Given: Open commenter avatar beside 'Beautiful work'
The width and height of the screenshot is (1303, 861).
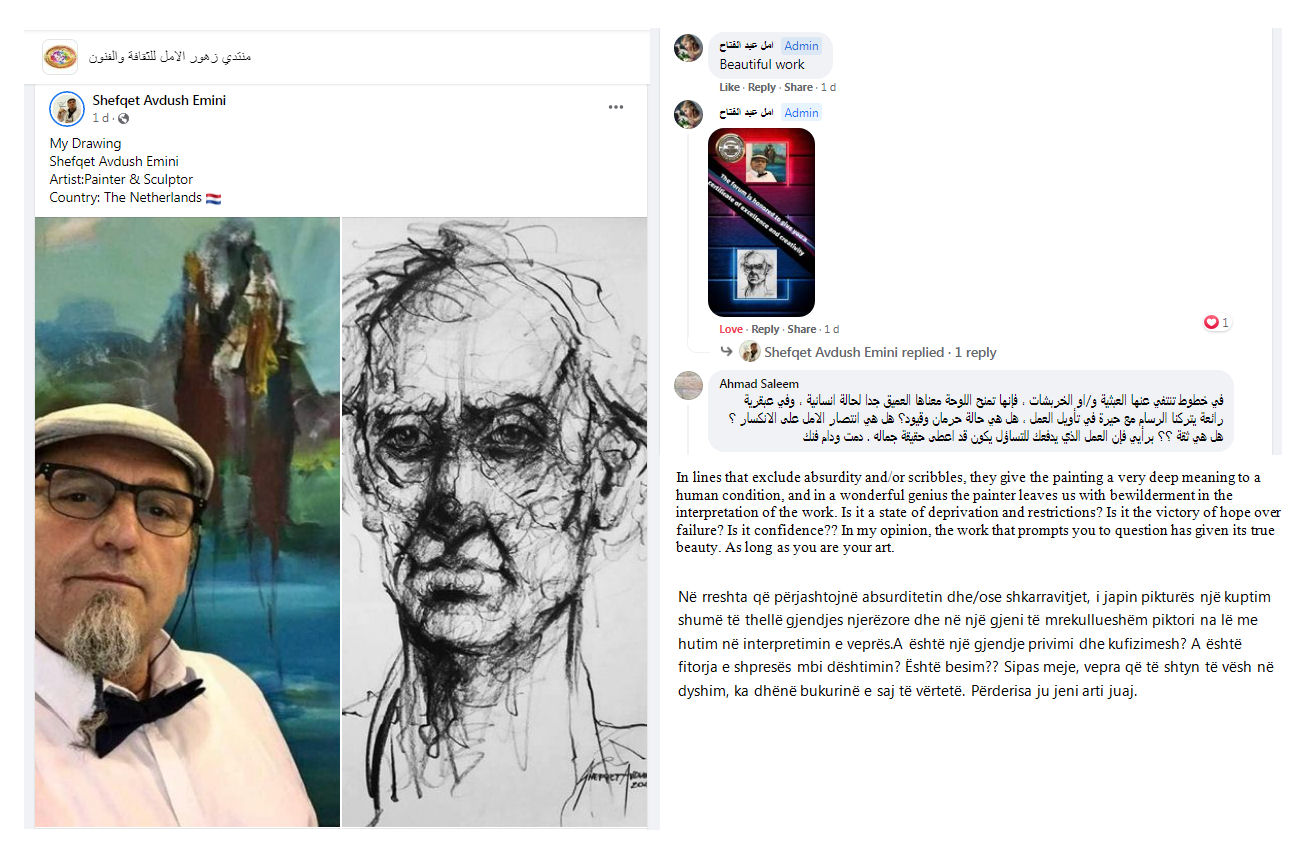Looking at the screenshot, I should click(688, 48).
